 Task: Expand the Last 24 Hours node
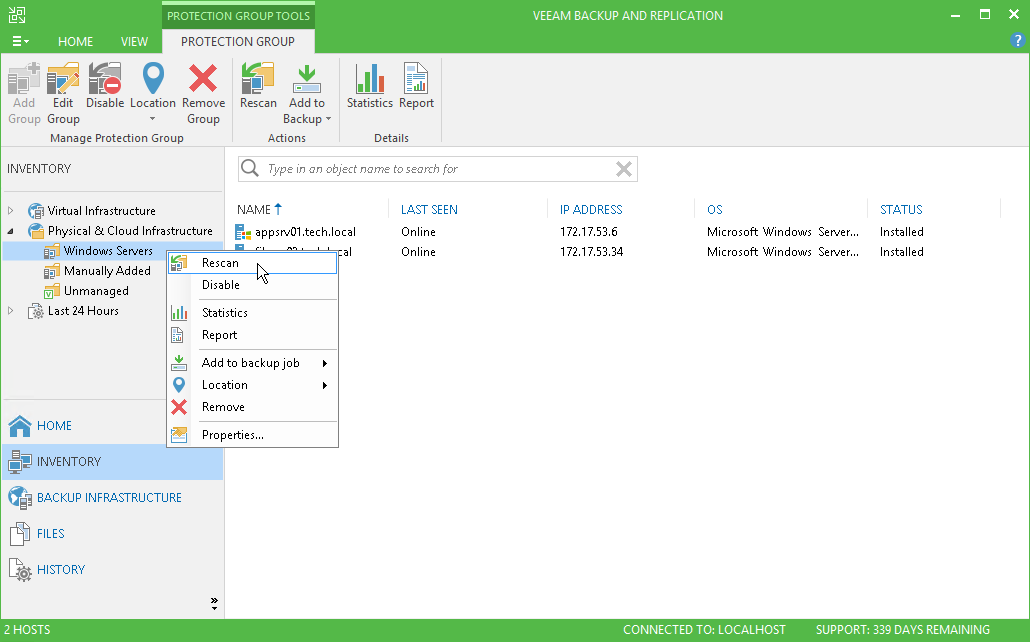click(11, 311)
